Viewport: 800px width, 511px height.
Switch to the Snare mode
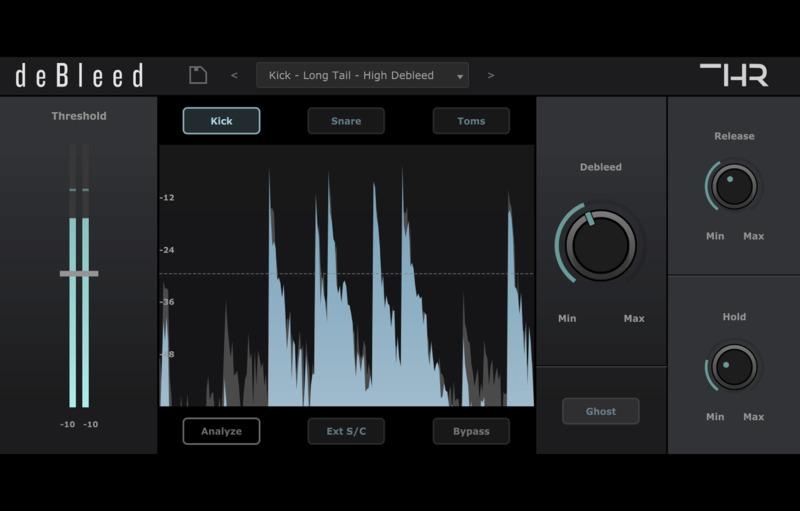[x=346, y=121]
